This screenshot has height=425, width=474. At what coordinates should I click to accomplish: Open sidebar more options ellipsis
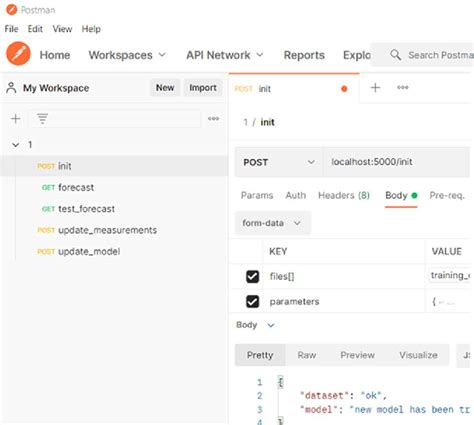point(213,118)
